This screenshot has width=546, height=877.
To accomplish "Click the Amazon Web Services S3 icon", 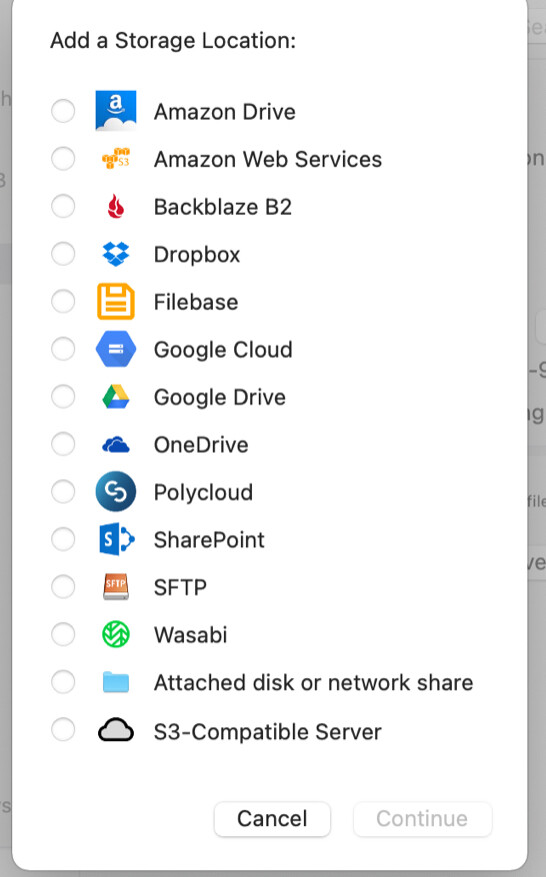I will (116, 159).
